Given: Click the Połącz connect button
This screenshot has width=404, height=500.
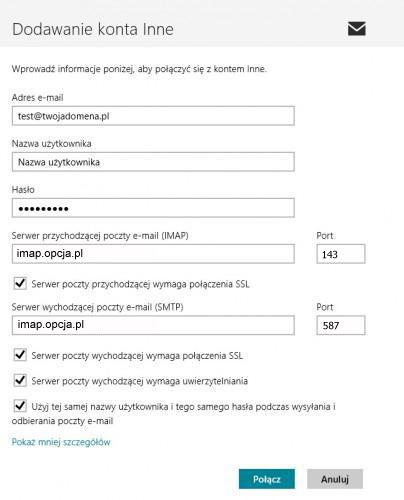Looking at the screenshot, I should click(x=267, y=479).
